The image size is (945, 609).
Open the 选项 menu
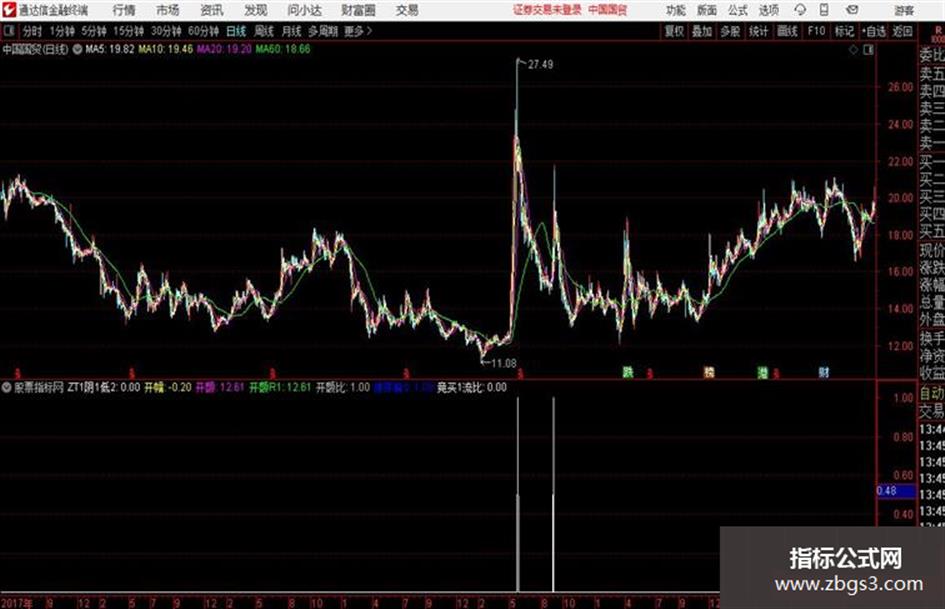(769, 10)
